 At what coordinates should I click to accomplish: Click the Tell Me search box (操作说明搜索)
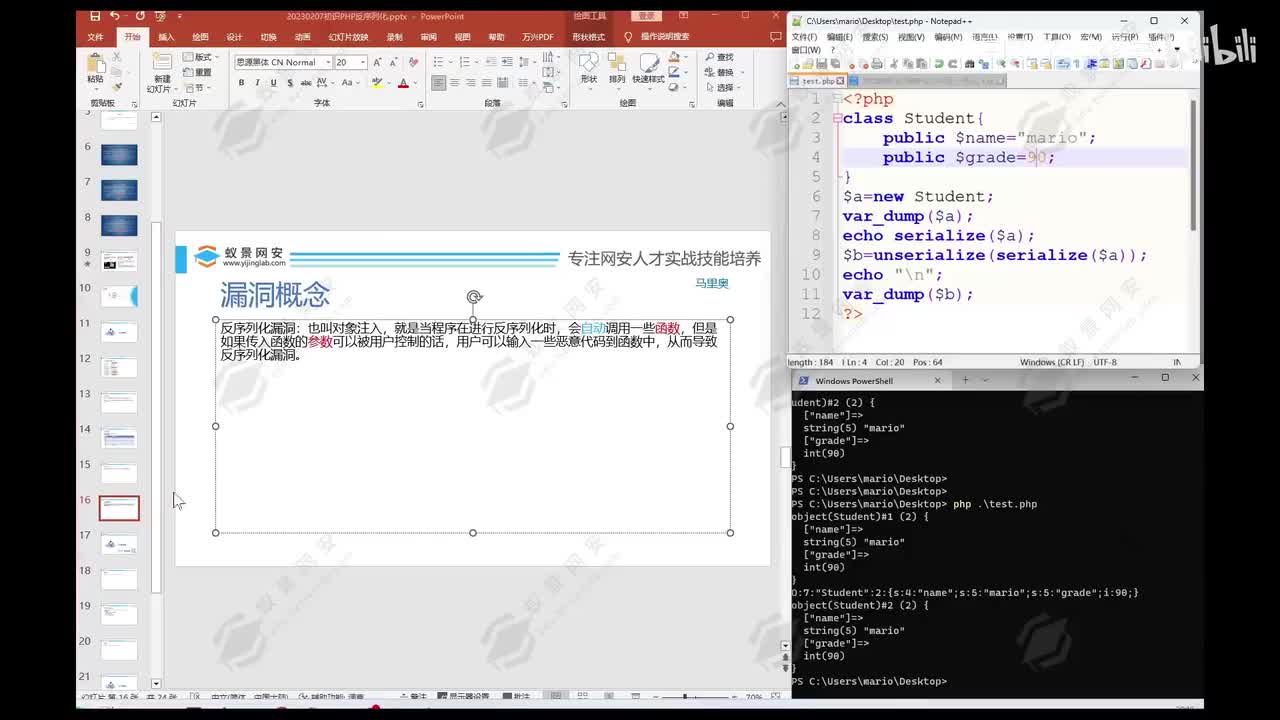coord(658,37)
